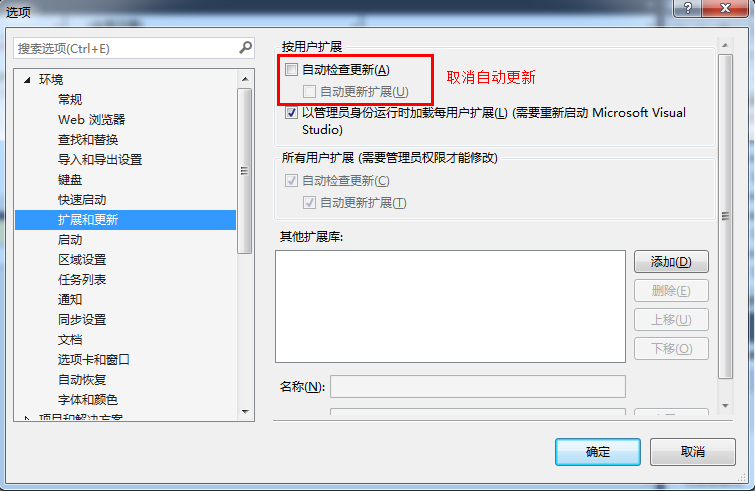The width and height of the screenshot is (755, 491).
Task: Click right panel scroll down arrow
Action: point(725,406)
